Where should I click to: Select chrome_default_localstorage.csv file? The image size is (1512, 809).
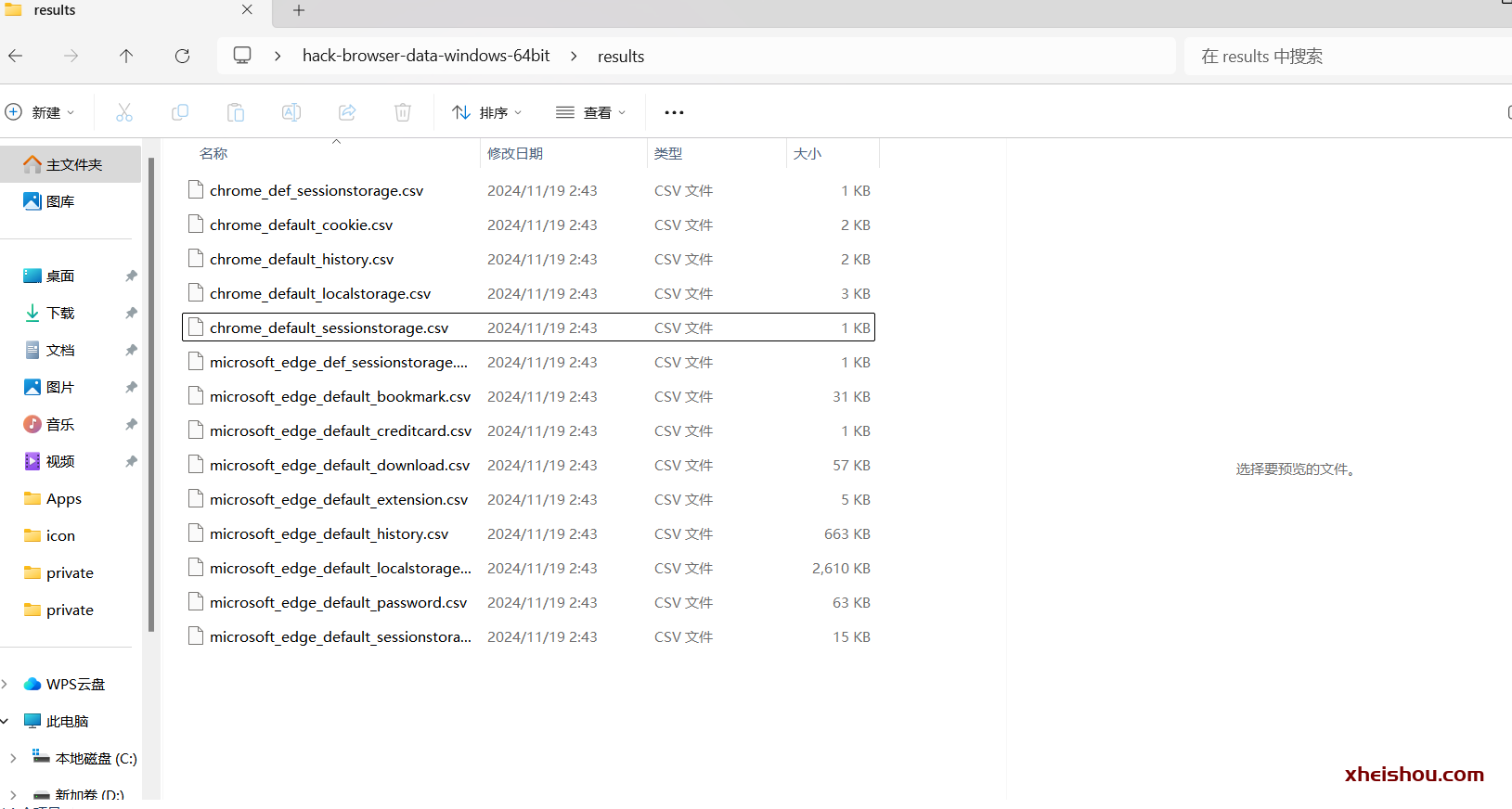(x=528, y=293)
